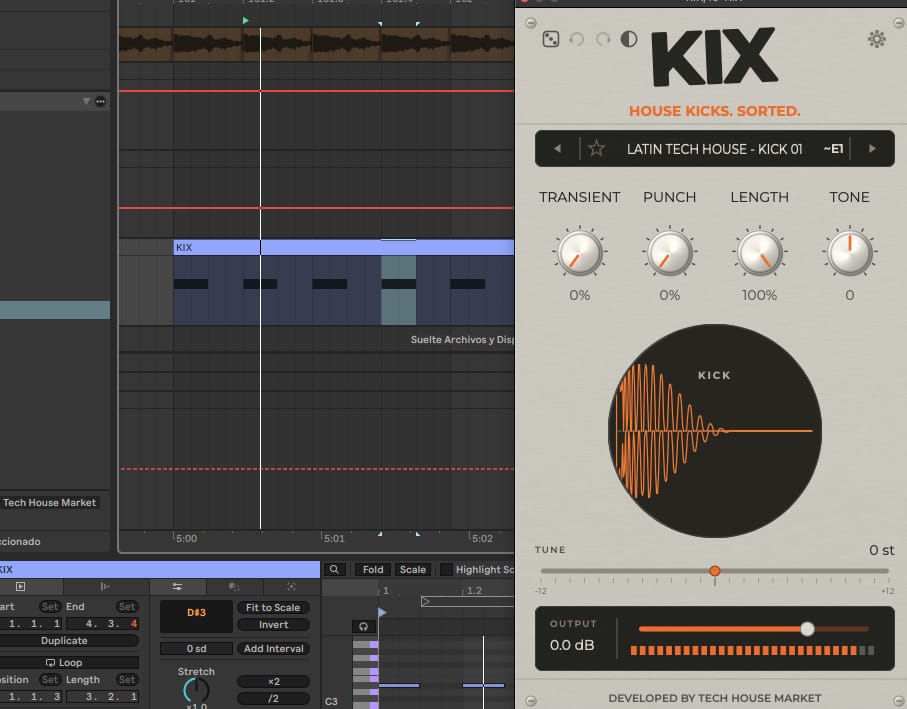Image resolution: width=907 pixels, height=709 pixels.
Task: Click the Set button next to End
Action: 127,607
